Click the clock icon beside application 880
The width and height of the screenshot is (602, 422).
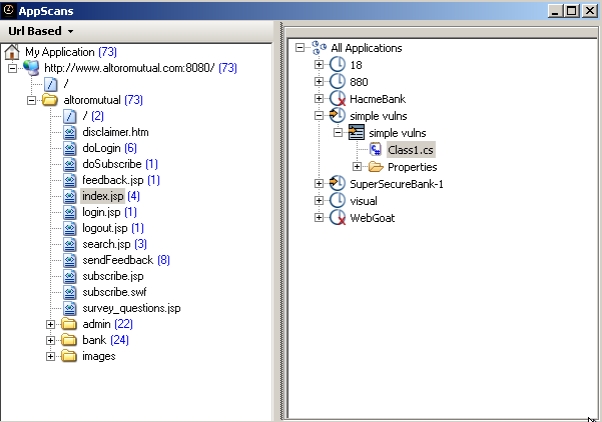[338, 81]
